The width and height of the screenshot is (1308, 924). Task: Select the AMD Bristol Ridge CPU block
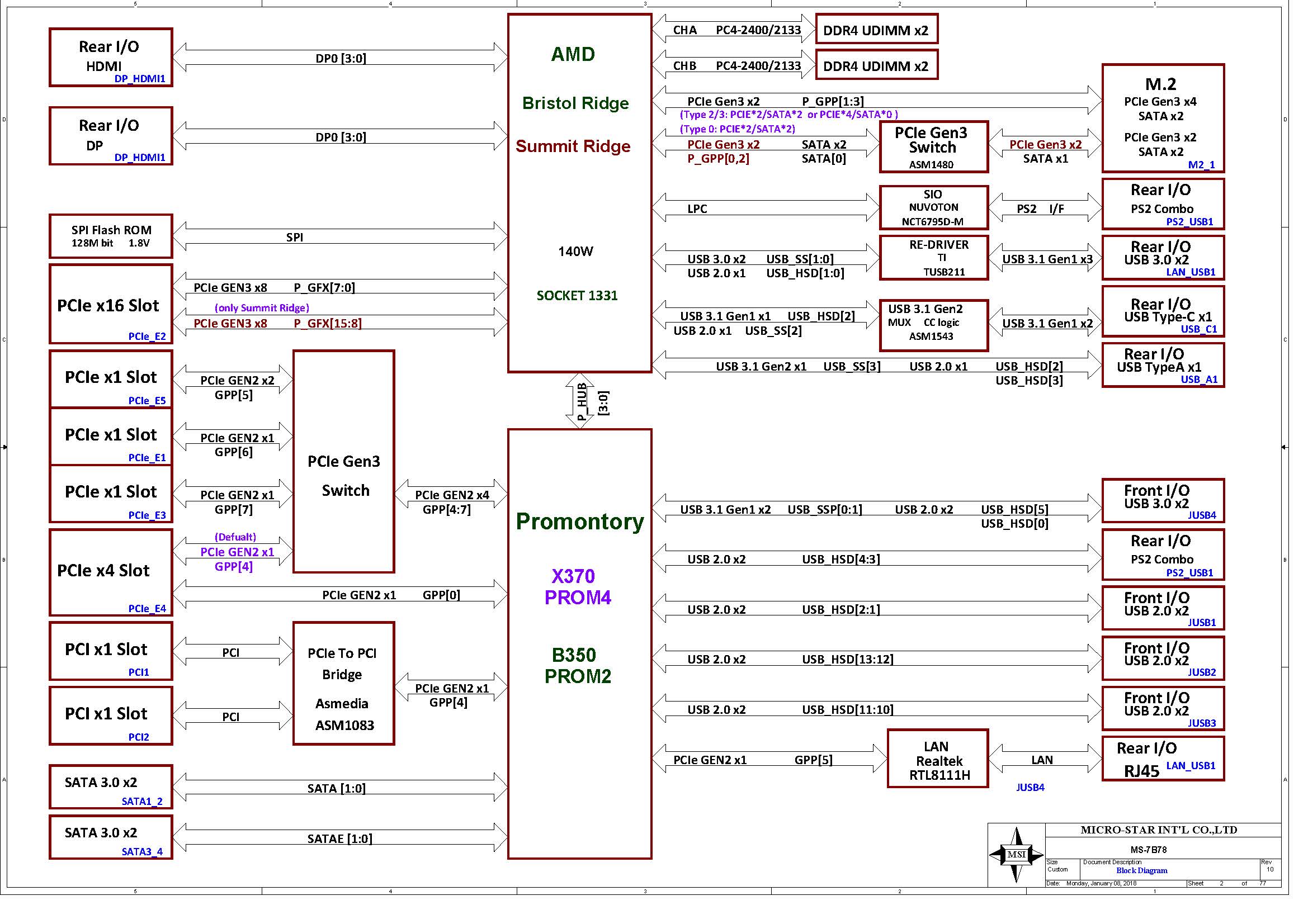coord(579,193)
